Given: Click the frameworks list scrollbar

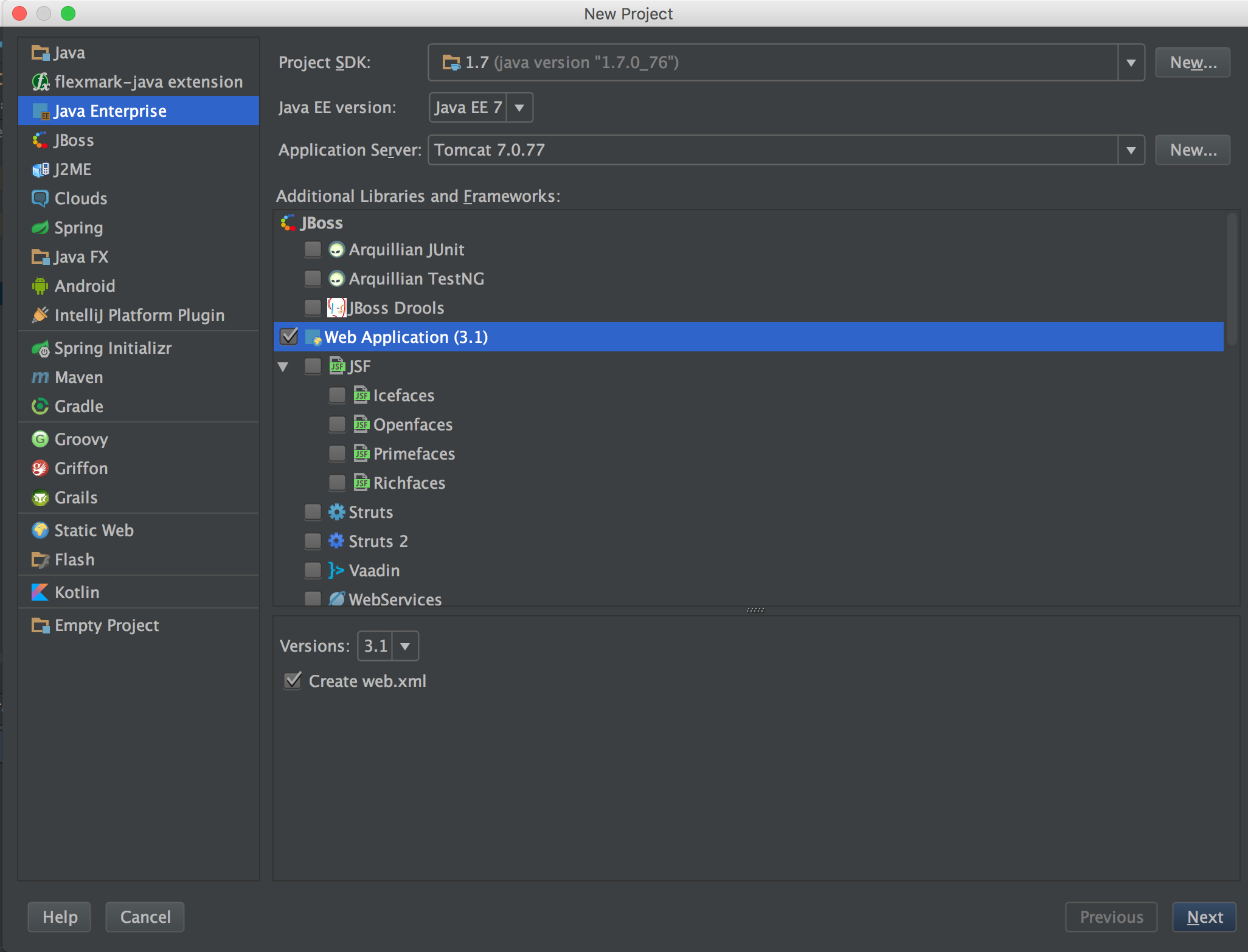Looking at the screenshot, I should (1232, 279).
